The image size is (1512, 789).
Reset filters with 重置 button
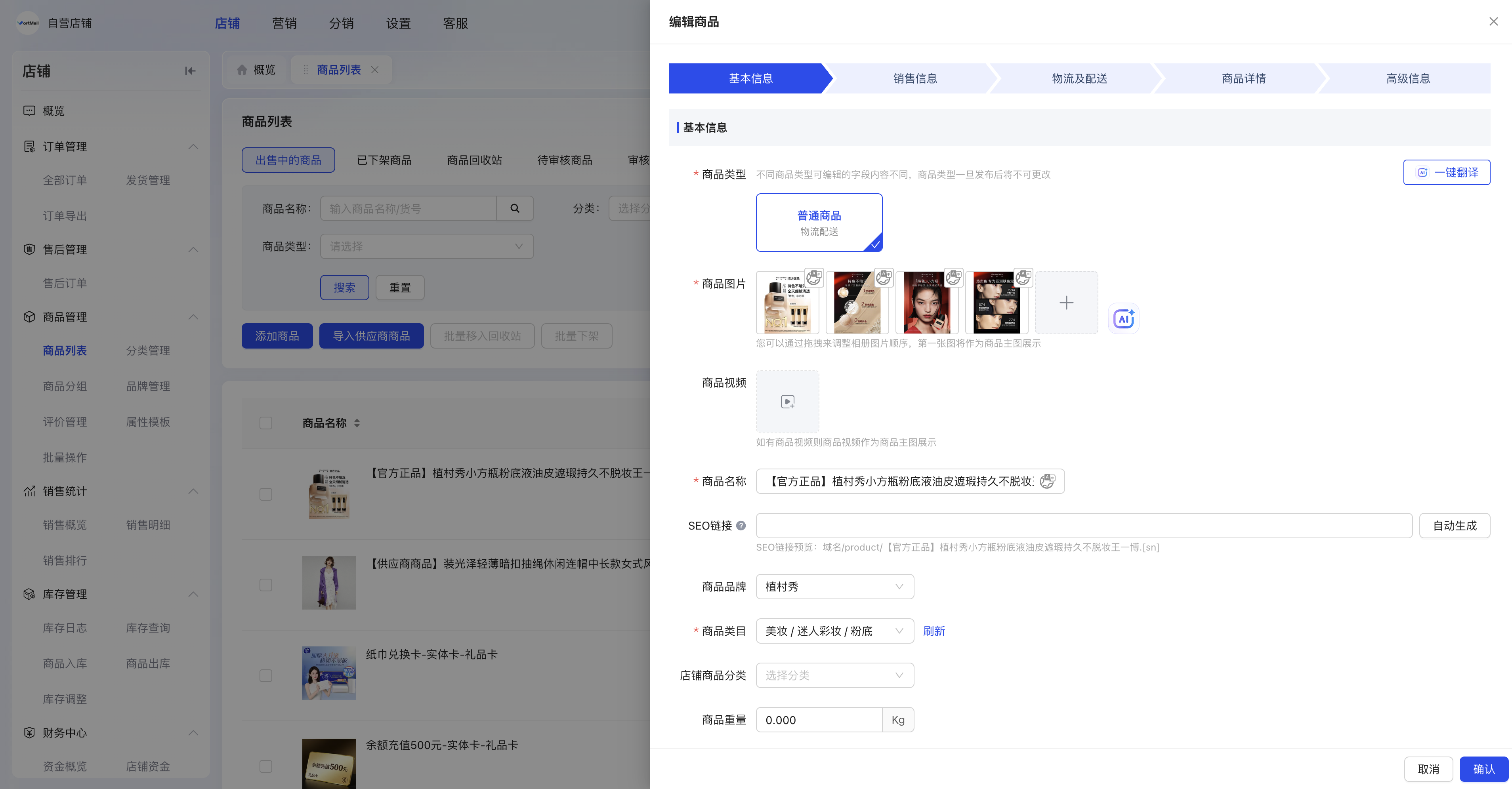[x=400, y=288]
